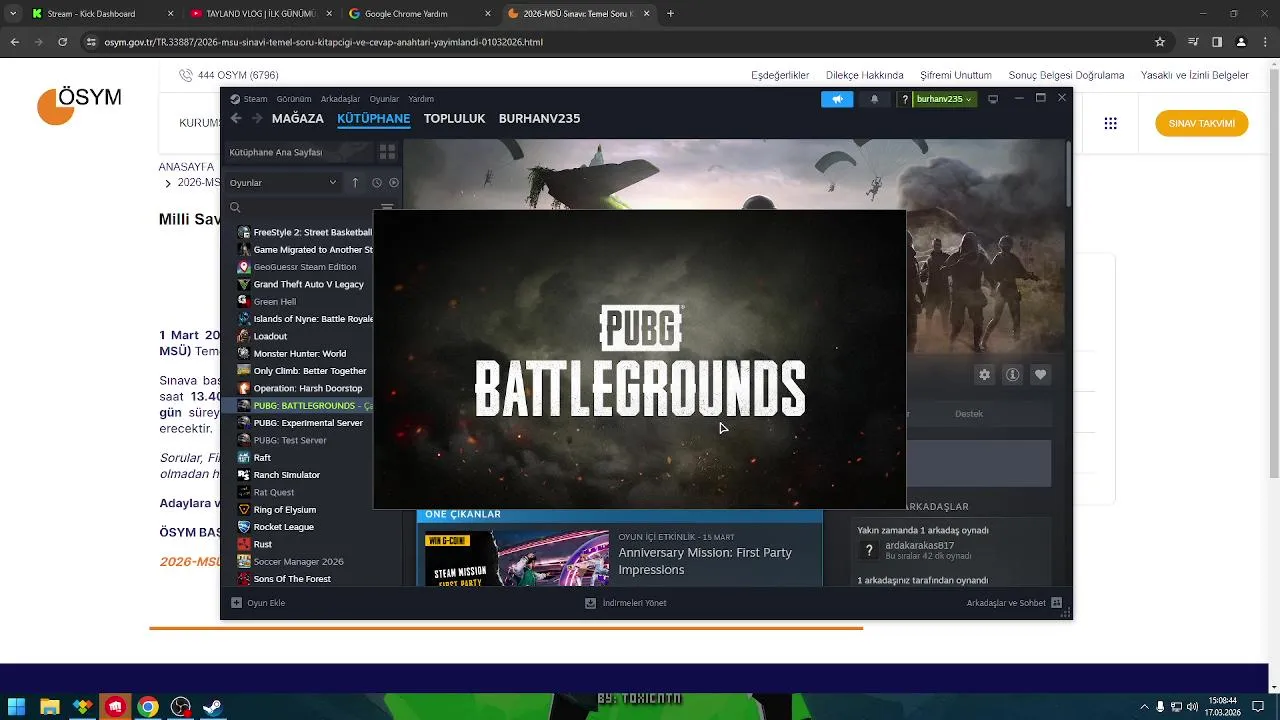Open PUBG game settings gear

(984, 374)
